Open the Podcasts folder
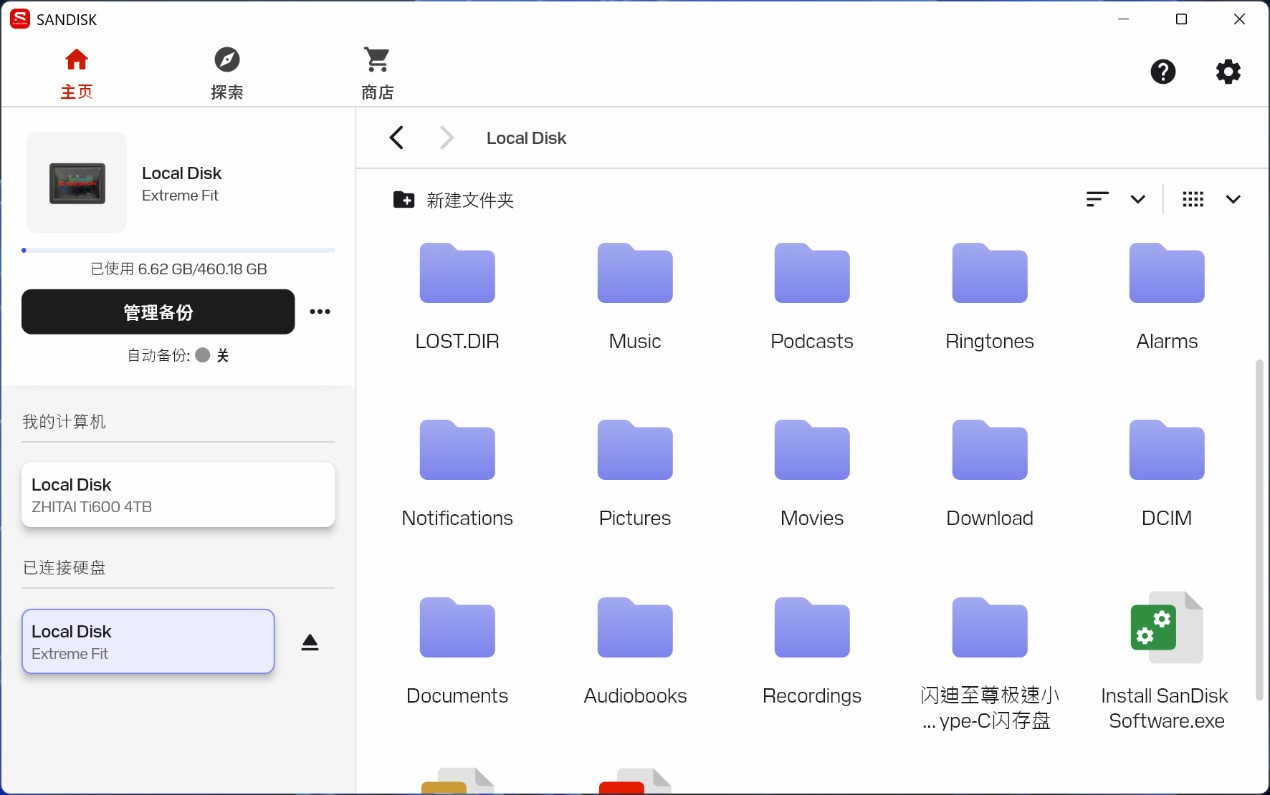 coord(812,297)
